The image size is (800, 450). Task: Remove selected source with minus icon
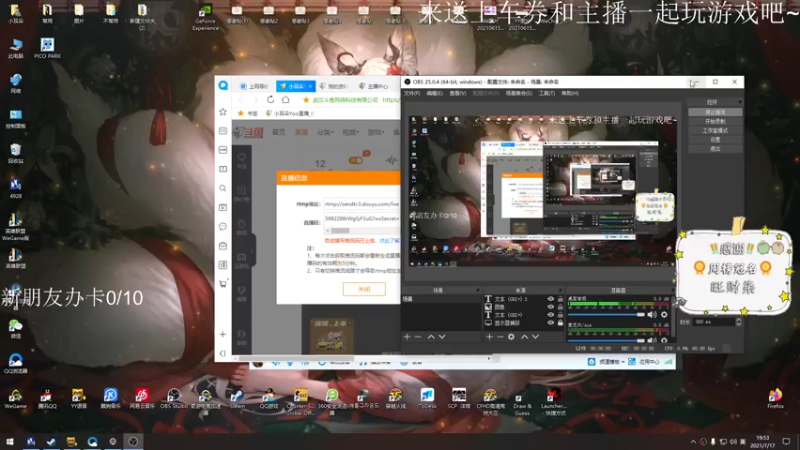[x=500, y=337]
